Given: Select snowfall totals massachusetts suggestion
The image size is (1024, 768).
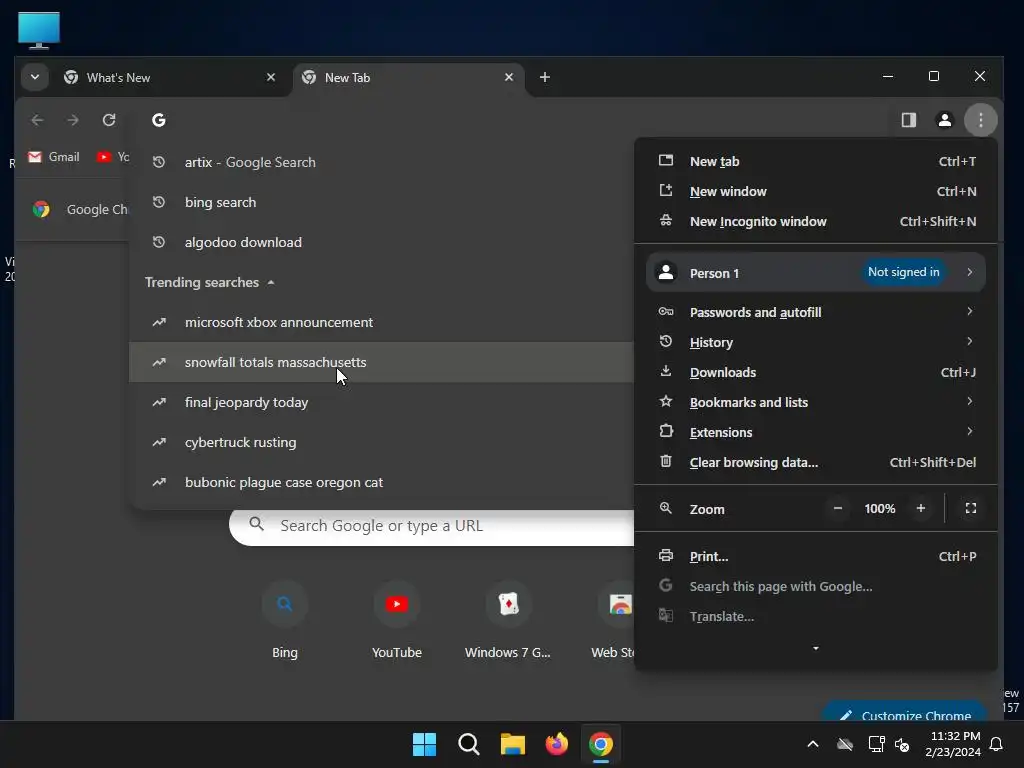Looking at the screenshot, I should coord(381,362).
